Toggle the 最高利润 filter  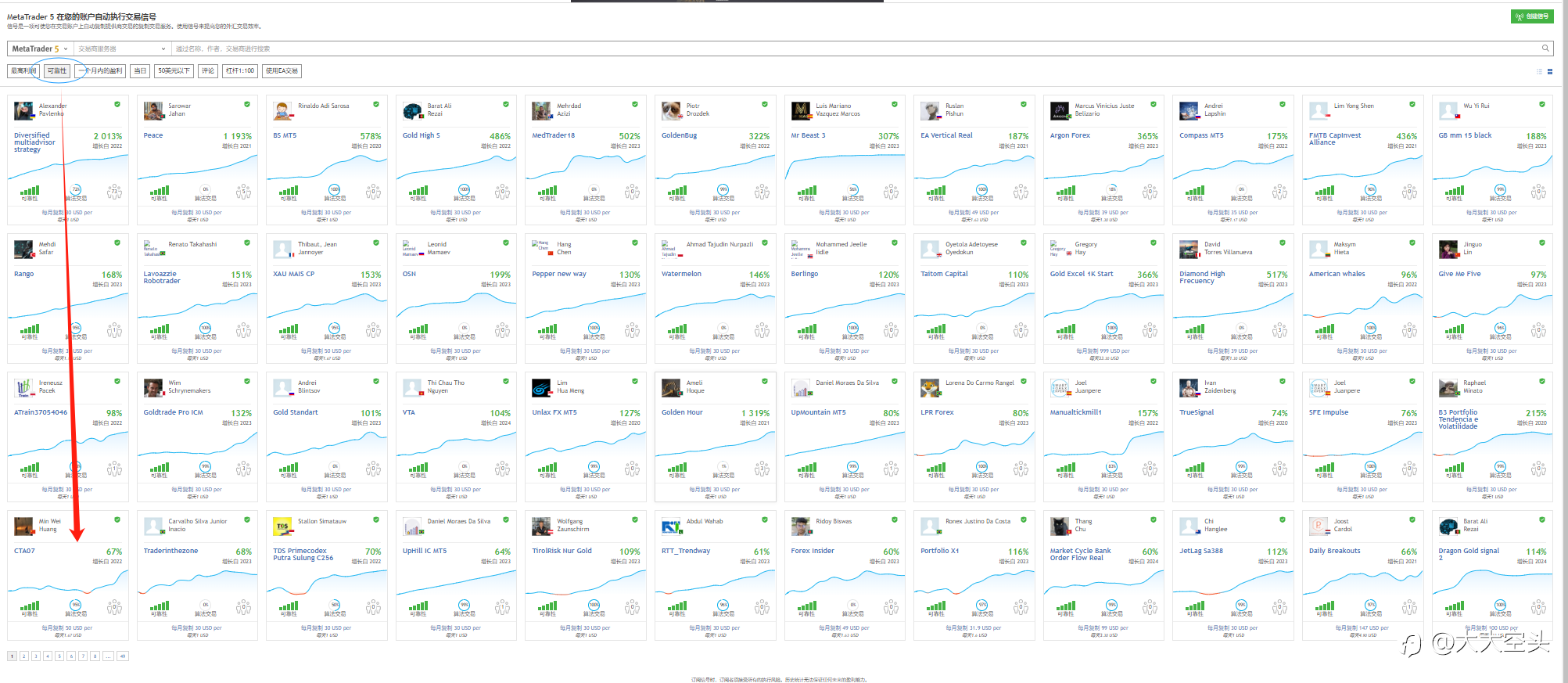pyautogui.click(x=23, y=70)
